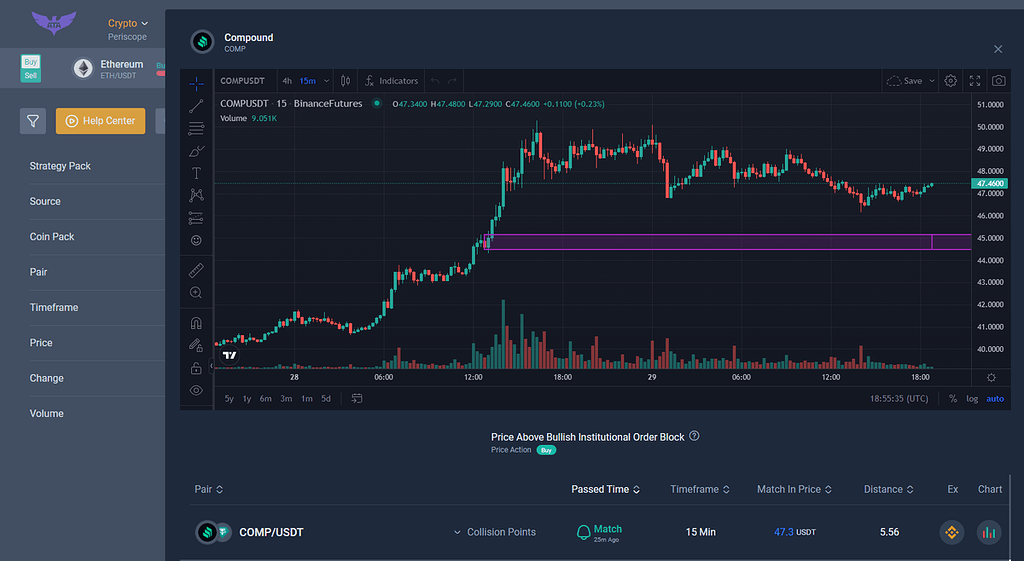Expand Collision Points for COMP/USDT
The height and width of the screenshot is (561, 1024).
[x=495, y=532]
